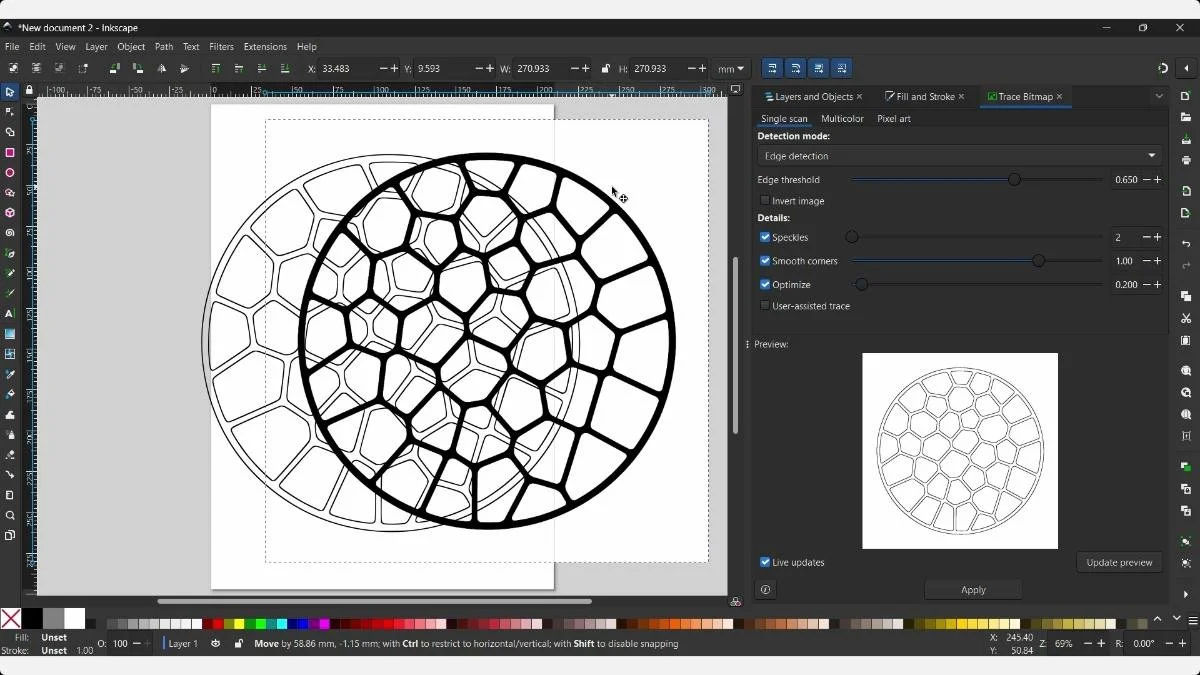Click the Cut scissors icon
Screen dimensions: 1200x675
(x=1186, y=318)
